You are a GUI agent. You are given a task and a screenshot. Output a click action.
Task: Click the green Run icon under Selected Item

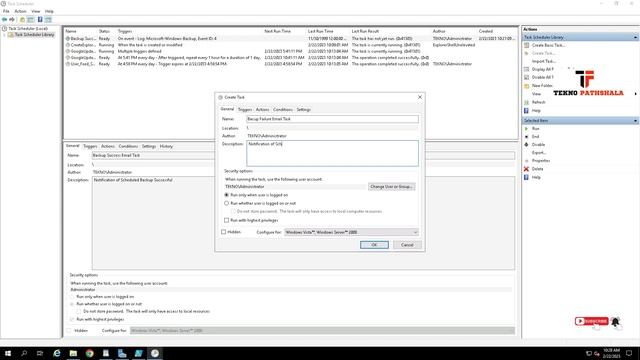click(527, 129)
